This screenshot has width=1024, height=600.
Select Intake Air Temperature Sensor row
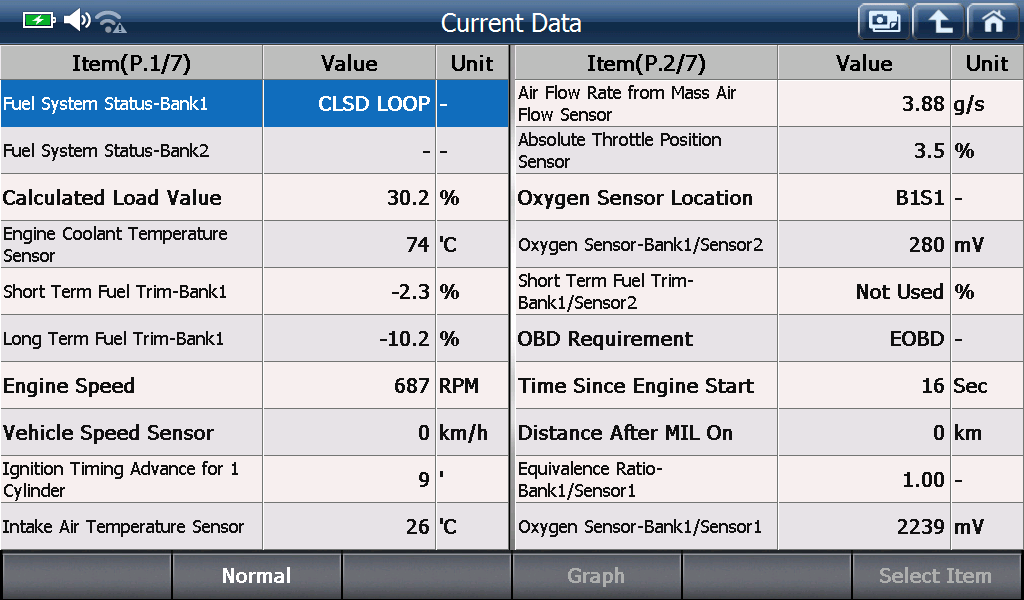[255, 527]
